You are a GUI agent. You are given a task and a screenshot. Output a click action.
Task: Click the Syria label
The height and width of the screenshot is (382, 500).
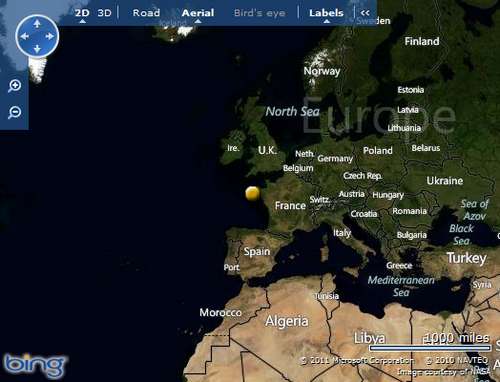pos(482,285)
